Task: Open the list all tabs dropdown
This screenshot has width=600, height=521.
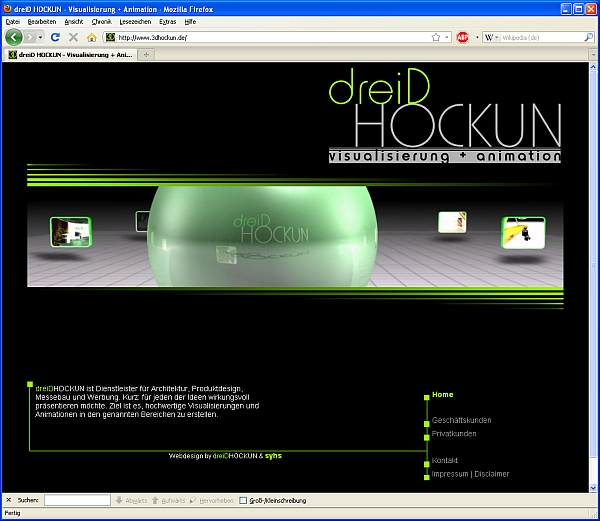Action: [x=593, y=55]
